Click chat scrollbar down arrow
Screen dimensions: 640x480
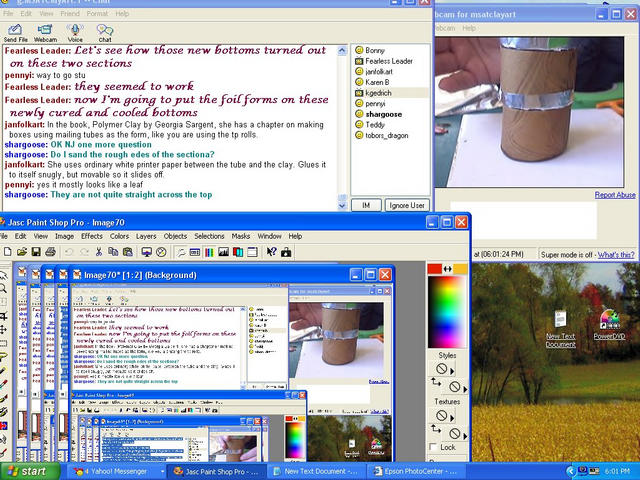[x=342, y=205]
